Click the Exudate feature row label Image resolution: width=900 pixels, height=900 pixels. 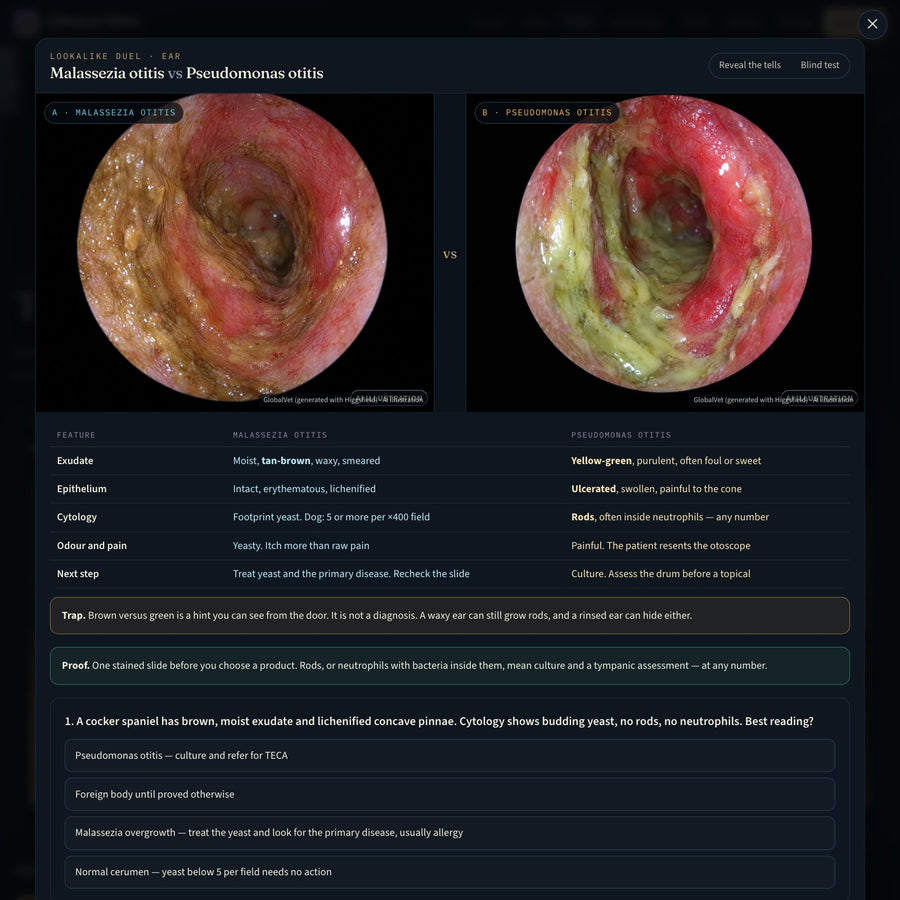pos(75,461)
